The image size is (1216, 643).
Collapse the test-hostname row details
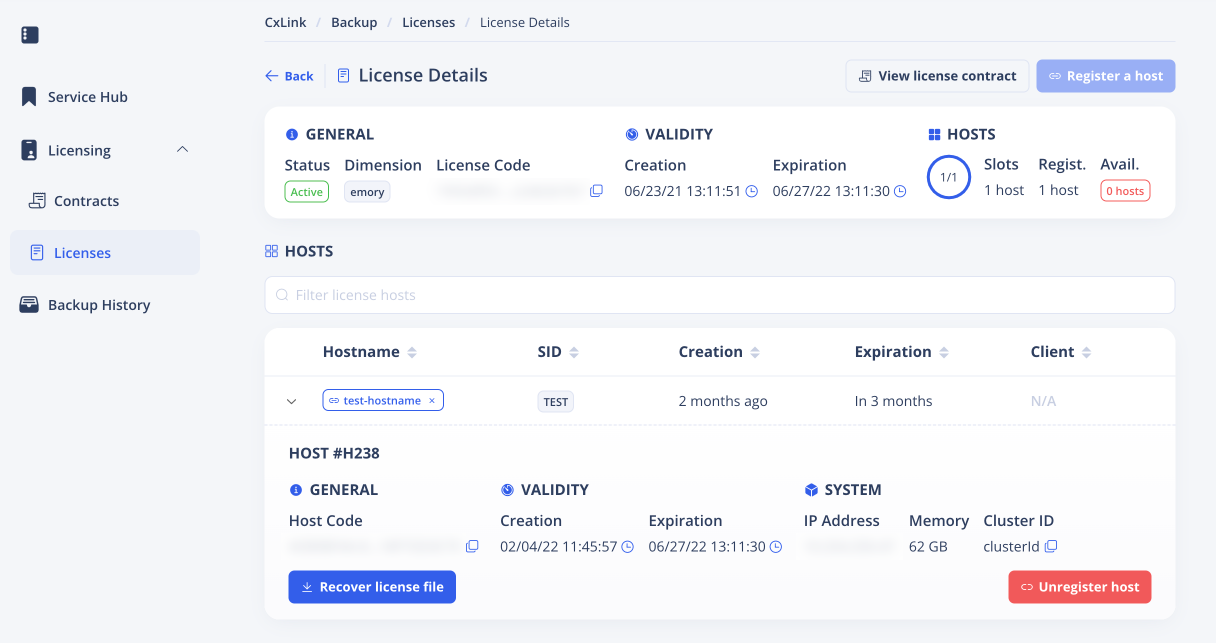(292, 401)
